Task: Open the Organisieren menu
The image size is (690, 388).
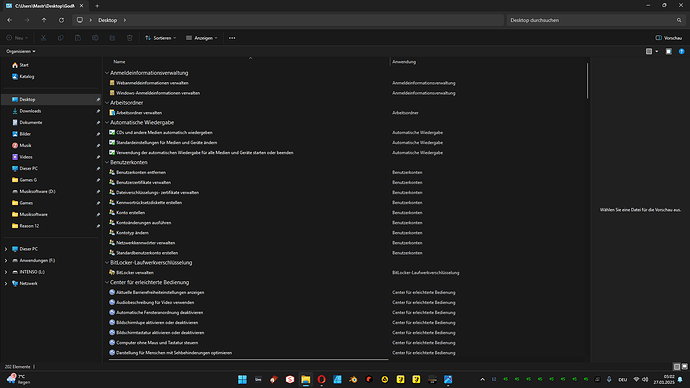Action: click(21, 51)
